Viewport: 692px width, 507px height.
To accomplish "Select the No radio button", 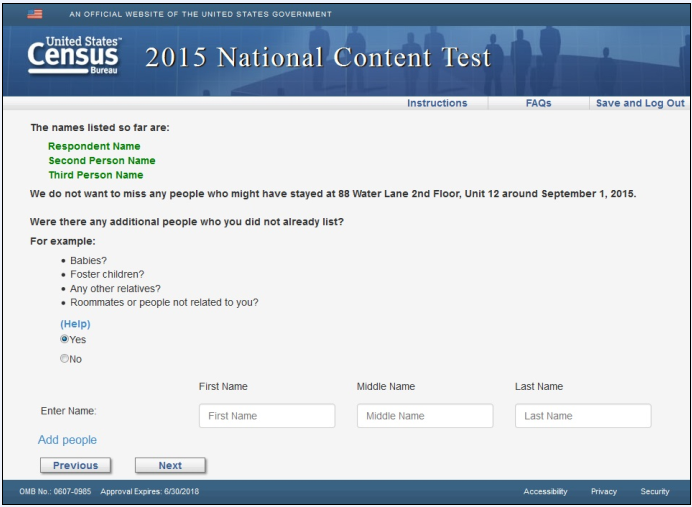I will (64, 358).
